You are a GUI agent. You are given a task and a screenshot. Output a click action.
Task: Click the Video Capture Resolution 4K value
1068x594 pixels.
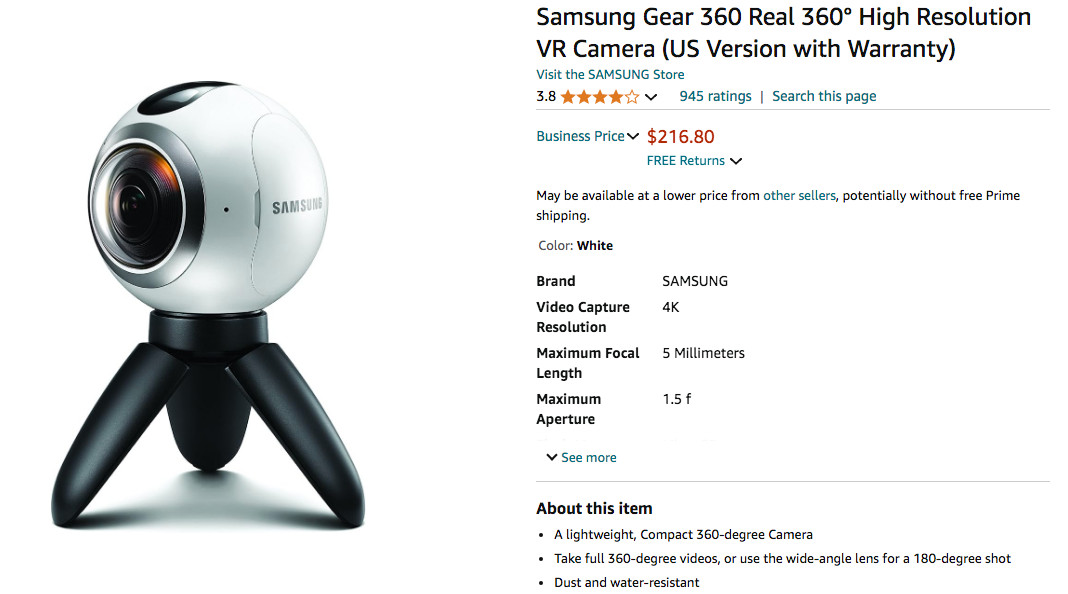pos(670,307)
